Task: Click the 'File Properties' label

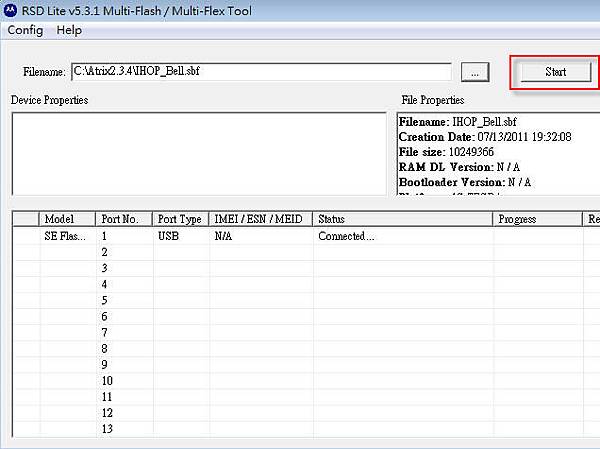Action: 433,100
